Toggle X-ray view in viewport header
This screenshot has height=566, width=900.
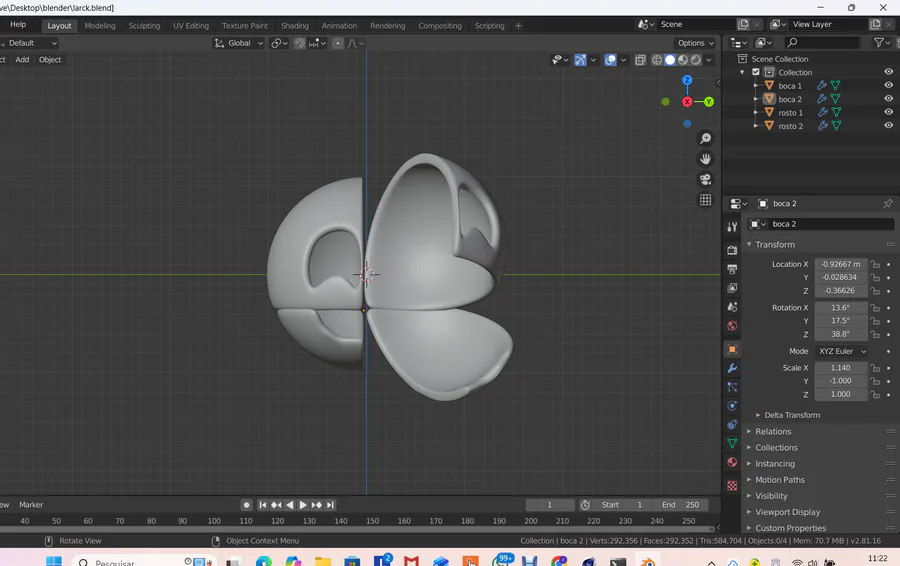point(641,60)
